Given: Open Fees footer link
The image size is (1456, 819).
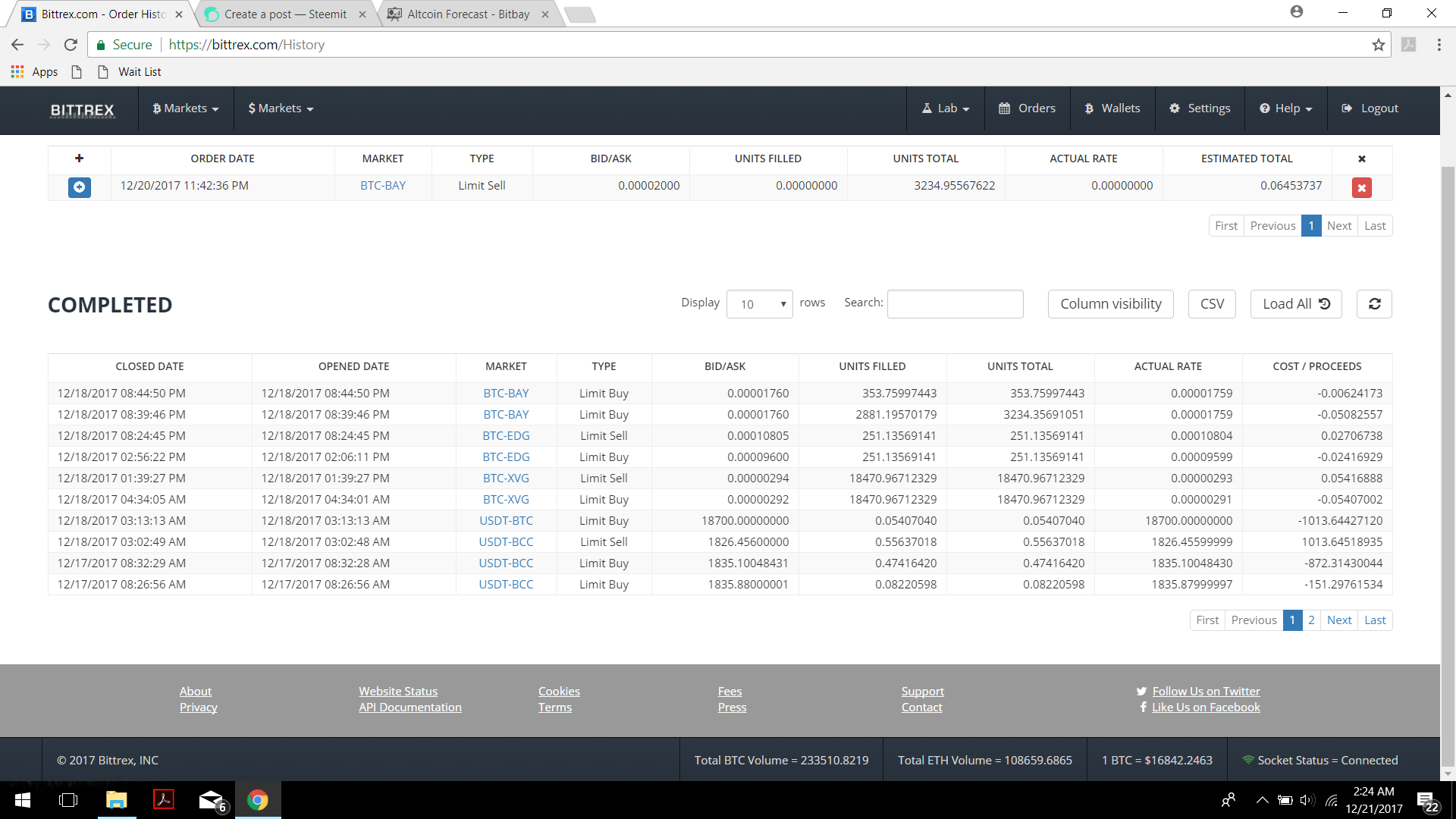Looking at the screenshot, I should [730, 692].
